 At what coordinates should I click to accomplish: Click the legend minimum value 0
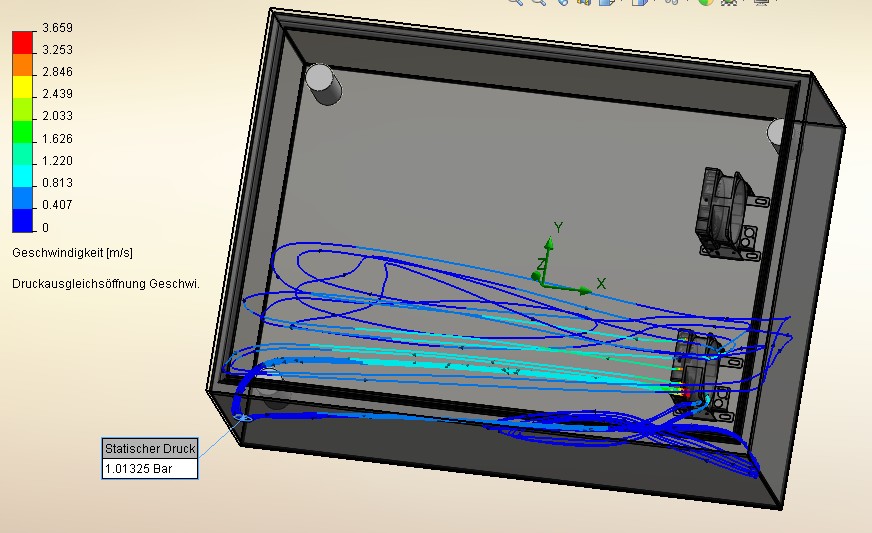point(46,228)
